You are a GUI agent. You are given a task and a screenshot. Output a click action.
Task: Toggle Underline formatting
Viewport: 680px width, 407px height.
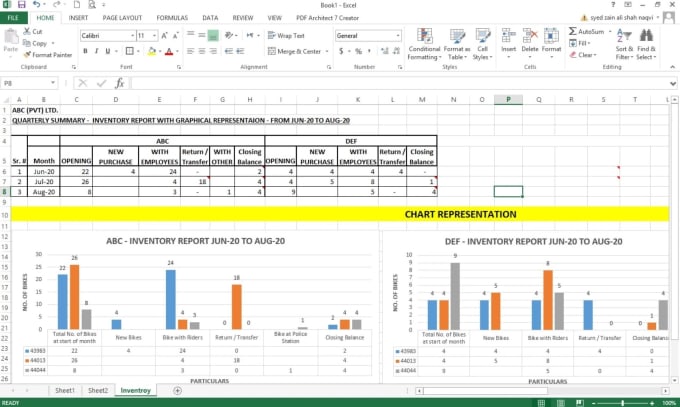(108, 51)
